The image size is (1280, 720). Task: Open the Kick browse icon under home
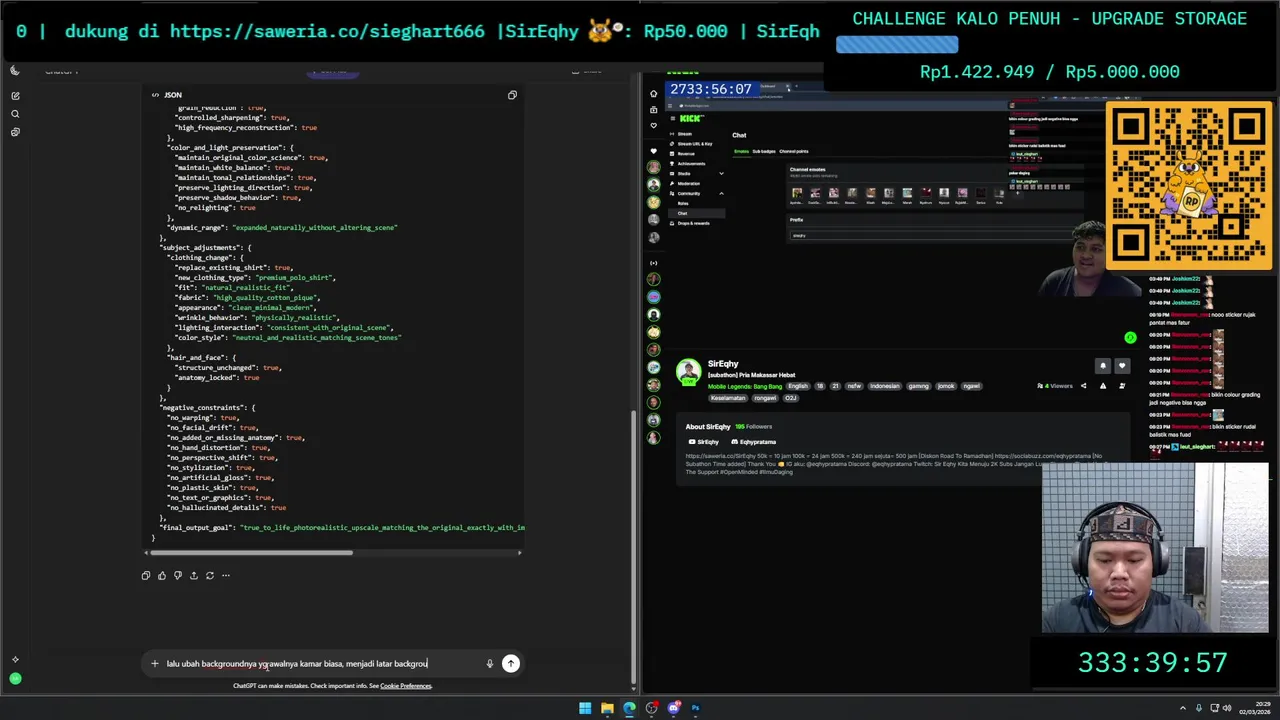click(654, 109)
